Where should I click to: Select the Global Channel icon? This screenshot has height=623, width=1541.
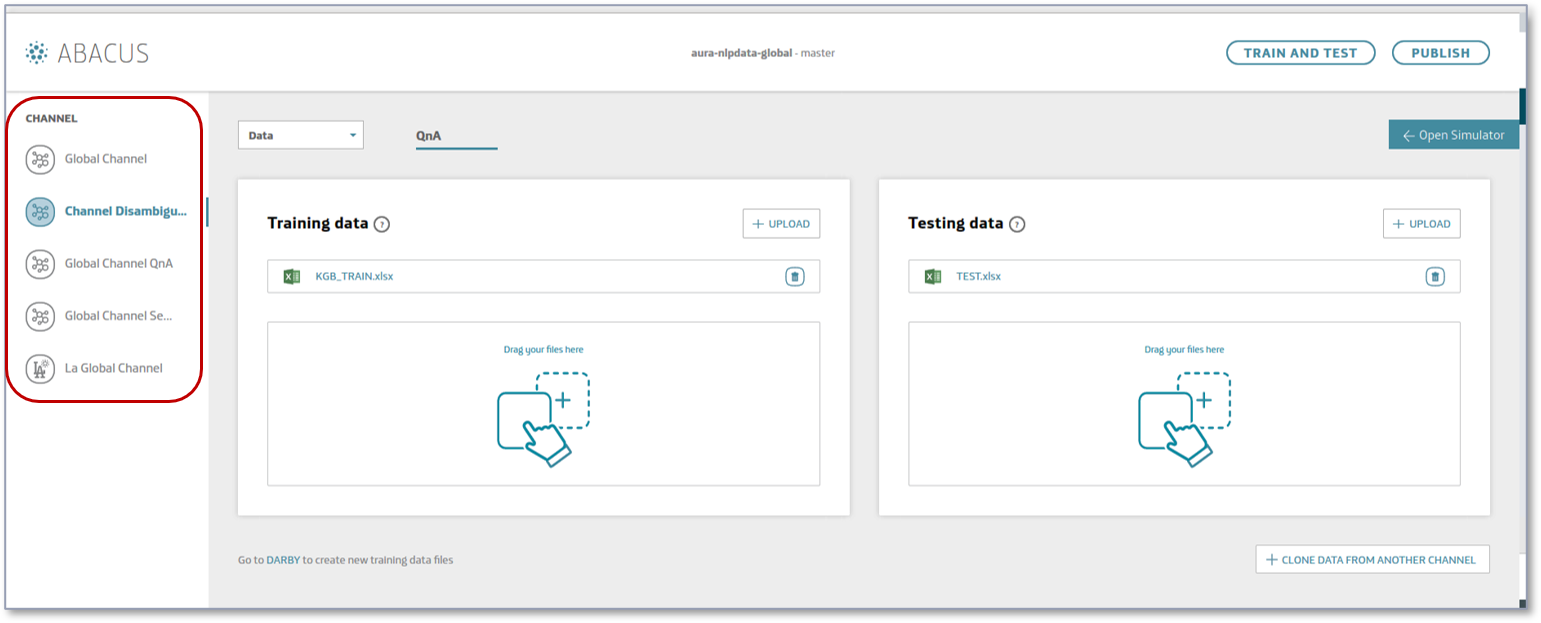pos(40,159)
